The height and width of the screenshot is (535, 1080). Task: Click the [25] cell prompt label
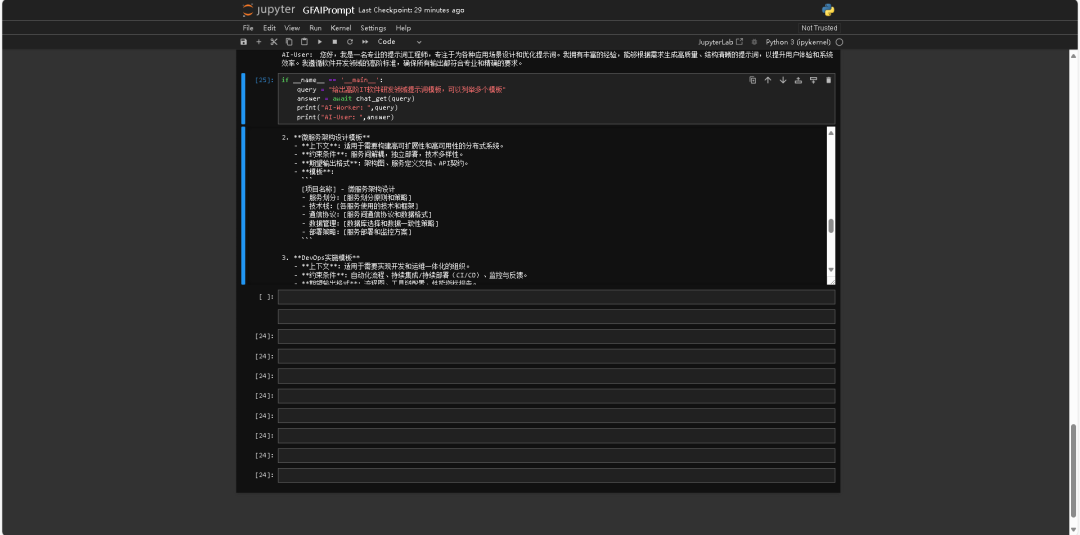[264, 81]
